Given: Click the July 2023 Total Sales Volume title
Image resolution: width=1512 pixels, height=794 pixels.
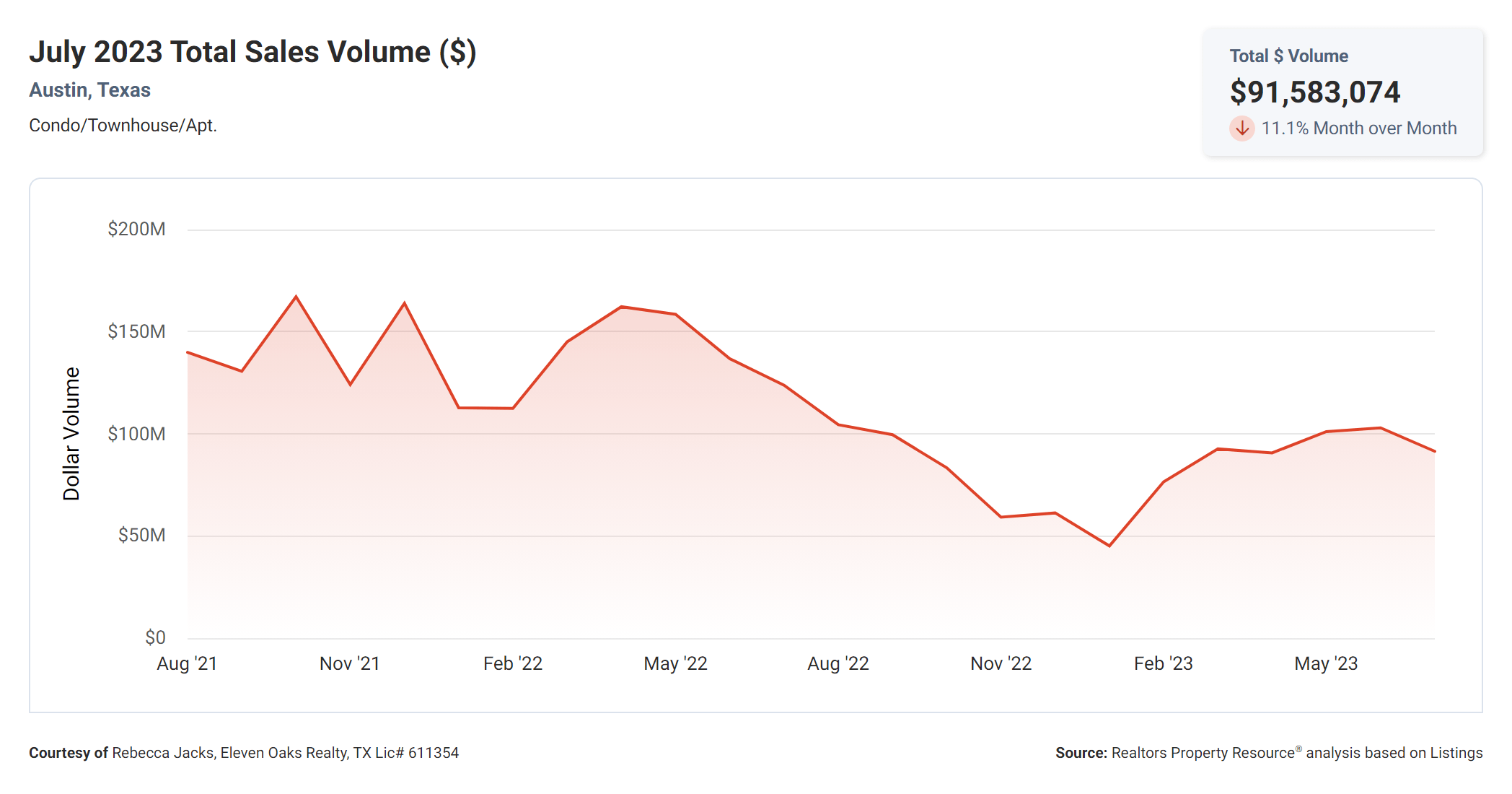Looking at the screenshot, I should point(252,52).
